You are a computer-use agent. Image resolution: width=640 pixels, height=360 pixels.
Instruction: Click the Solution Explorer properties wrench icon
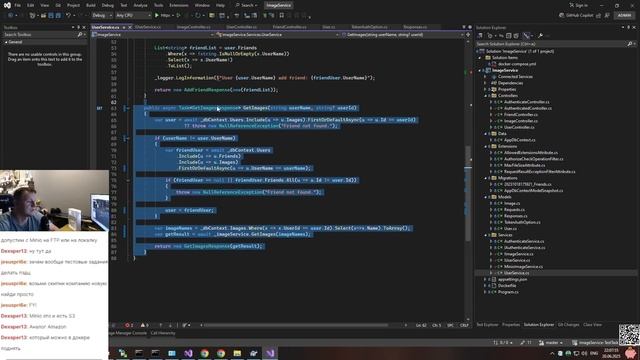pos(540,36)
